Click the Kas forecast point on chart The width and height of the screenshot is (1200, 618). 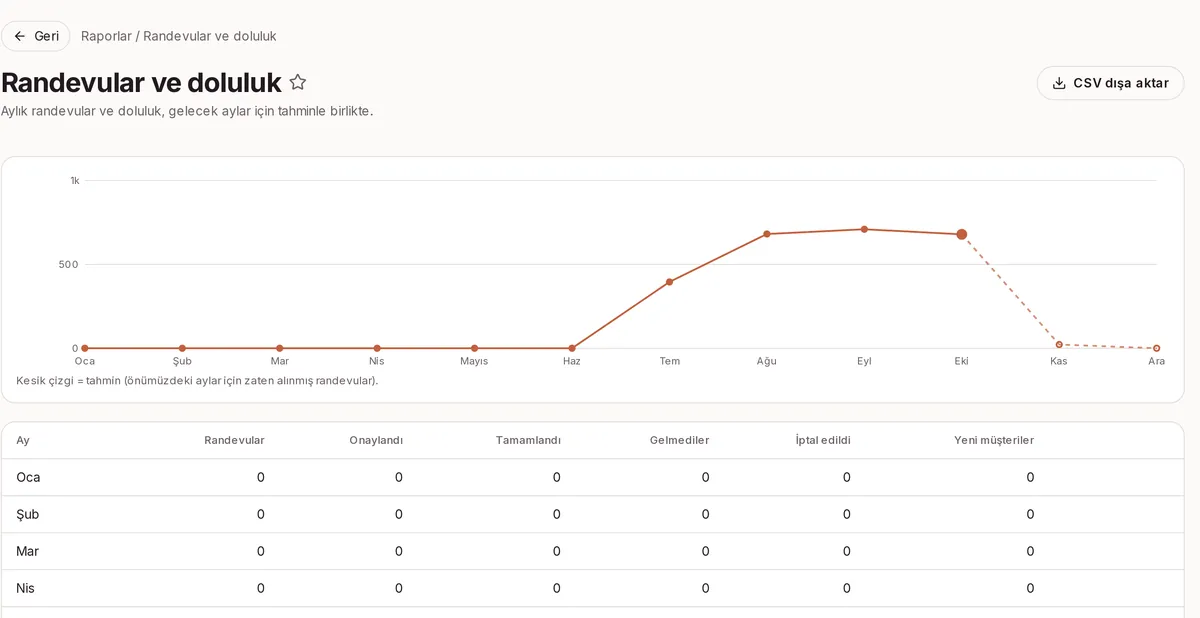pos(1059,344)
